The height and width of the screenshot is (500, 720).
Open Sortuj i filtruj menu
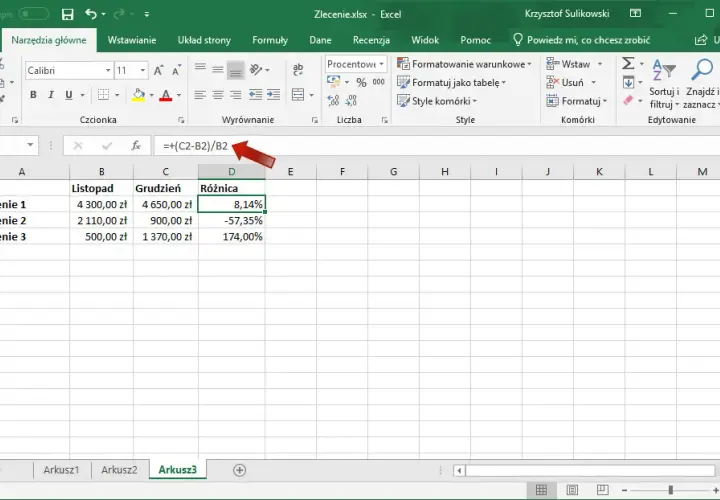tap(664, 84)
